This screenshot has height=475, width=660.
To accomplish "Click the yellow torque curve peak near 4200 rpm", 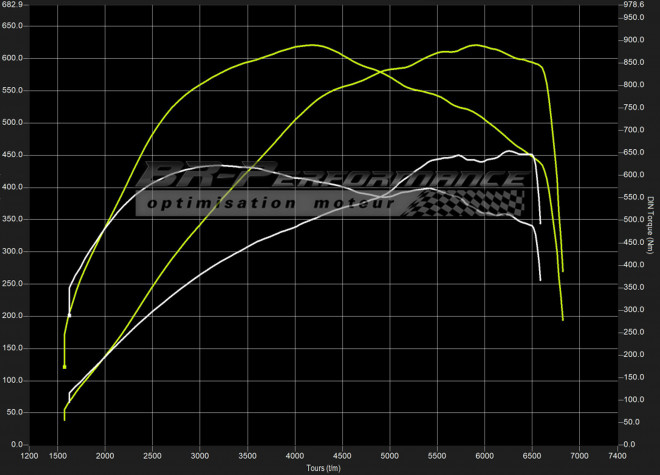I will pos(313,45).
